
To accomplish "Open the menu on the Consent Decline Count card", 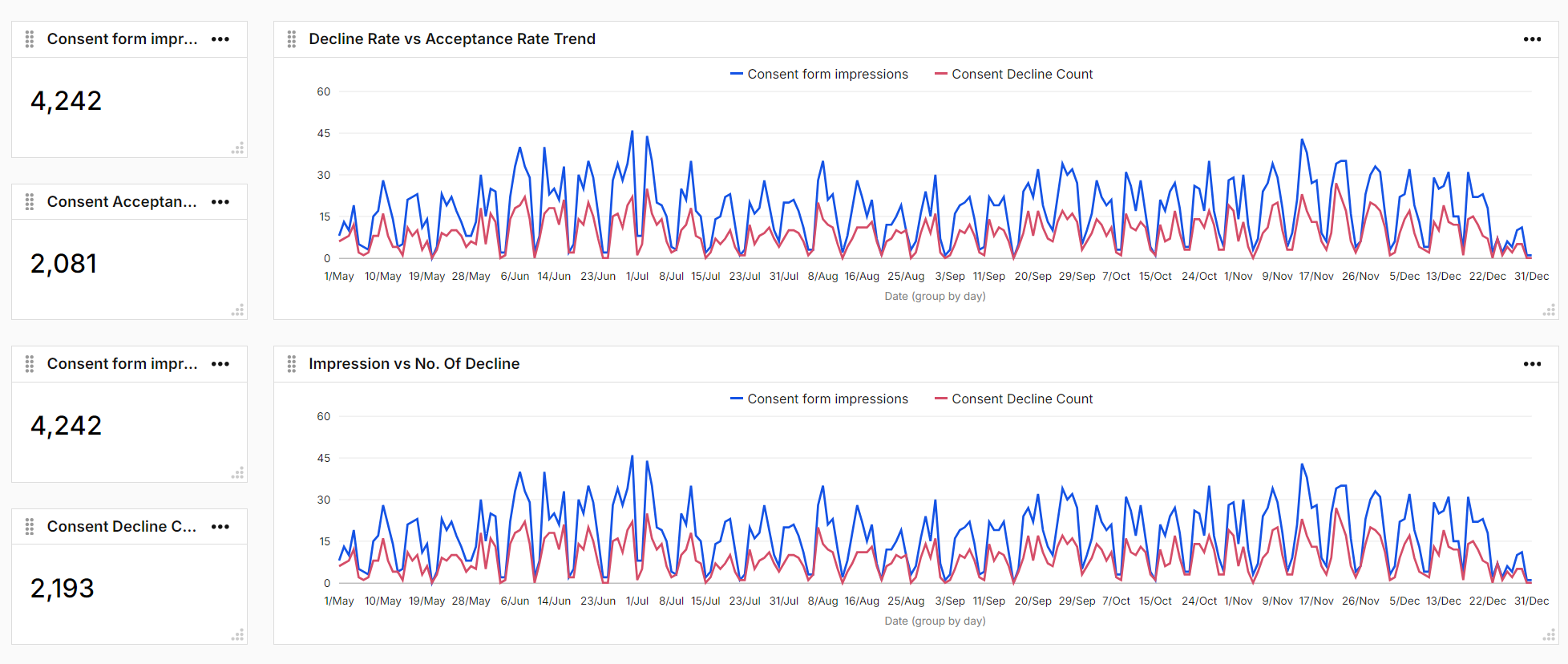I will click(220, 526).
